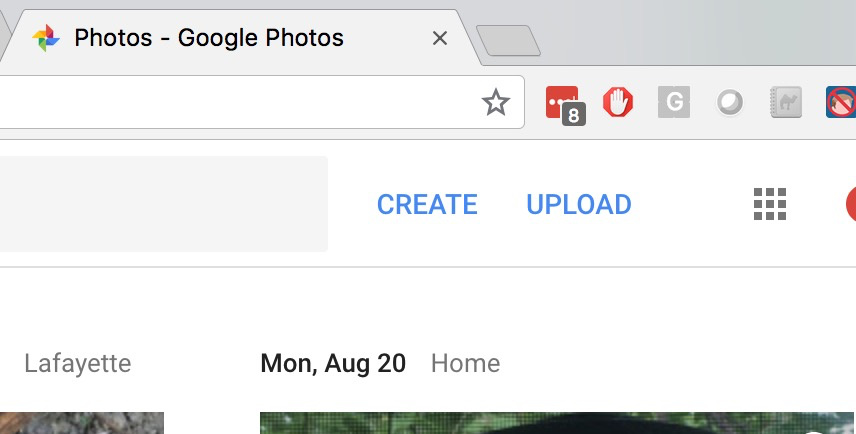Click the crossed-out face extension icon
Image resolution: width=856 pixels, height=434 pixels.
coord(841,102)
